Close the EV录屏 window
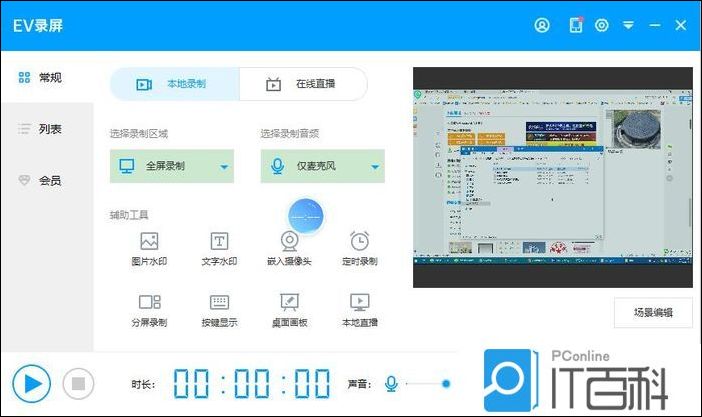Image resolution: width=702 pixels, height=417 pixels. [x=681, y=25]
